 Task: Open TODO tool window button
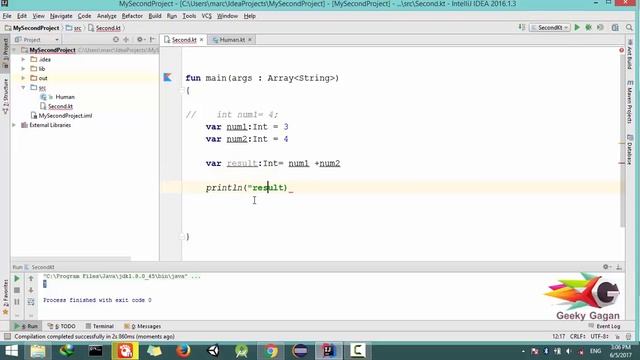(x=62, y=326)
